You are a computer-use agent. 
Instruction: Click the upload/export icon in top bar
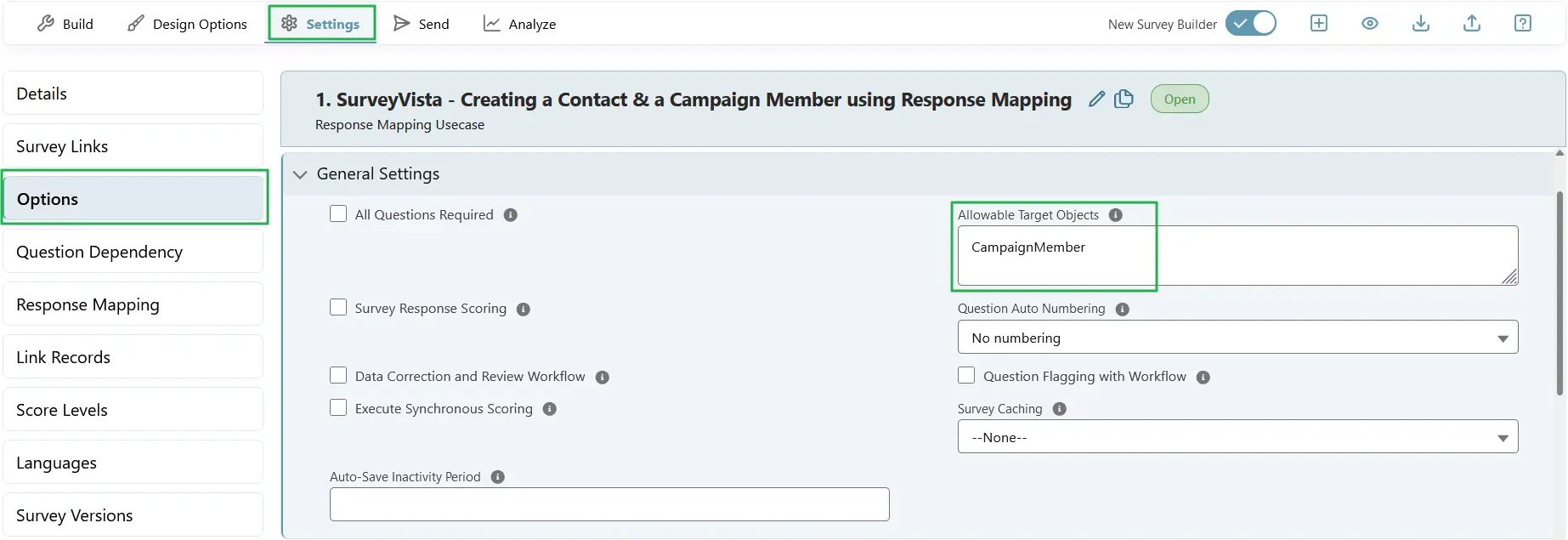pos(1471,23)
